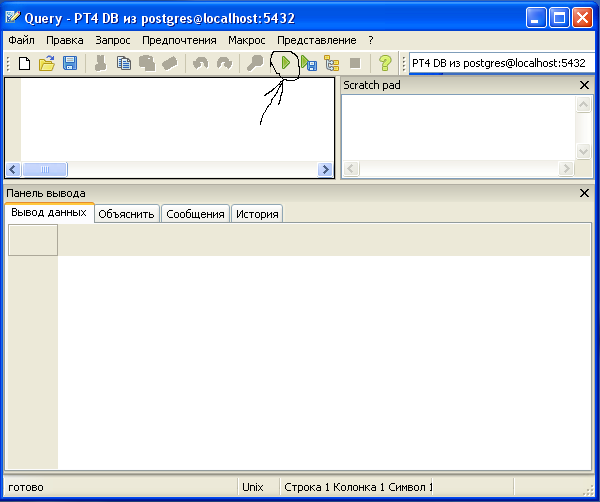Cut selected text toolbar icon
Image resolution: width=600 pixels, height=502 pixels.
[101, 63]
